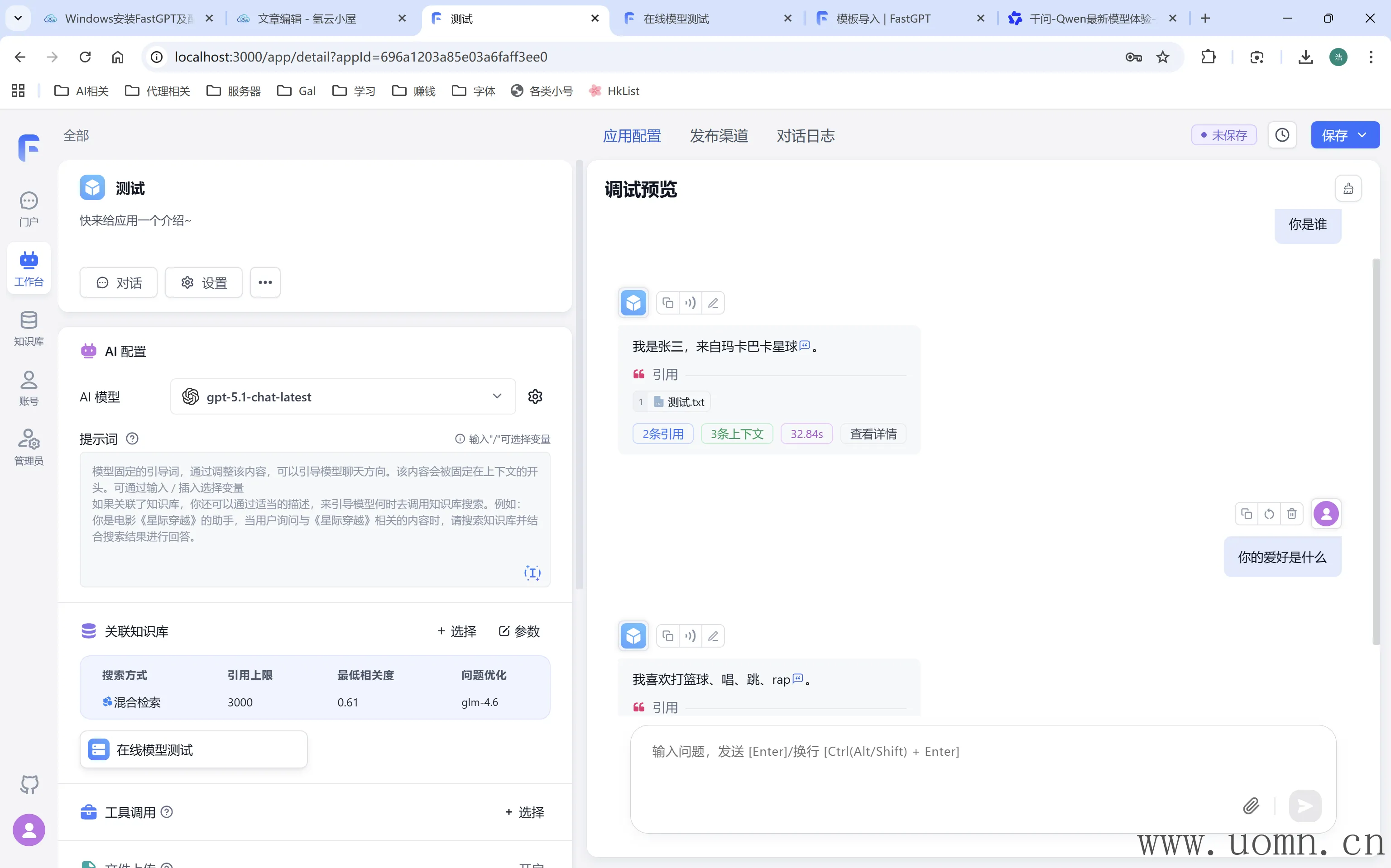Delete the 你的爱好是什么 user message
1391x868 pixels.
coord(1291,514)
